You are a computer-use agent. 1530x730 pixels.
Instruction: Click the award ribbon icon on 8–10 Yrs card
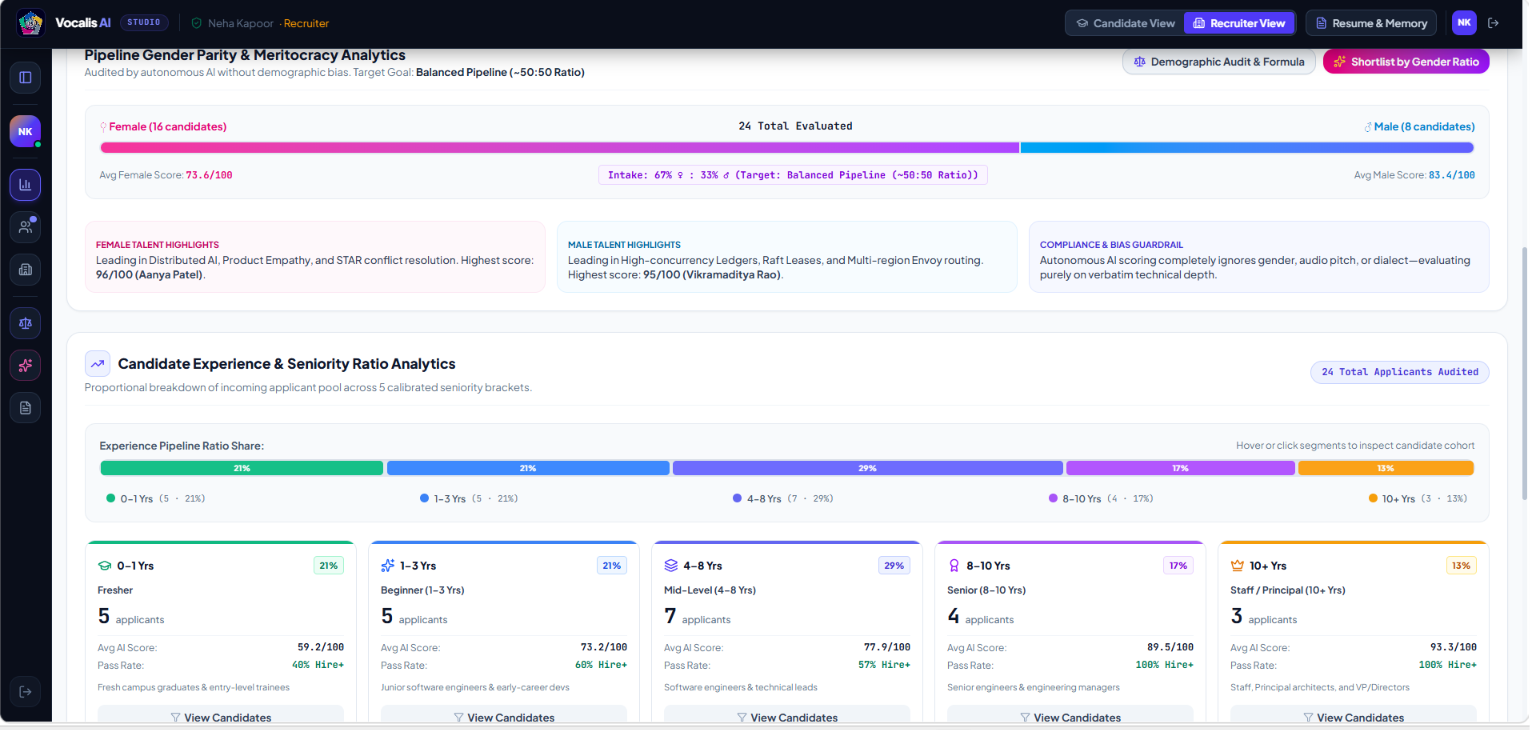tap(954, 565)
